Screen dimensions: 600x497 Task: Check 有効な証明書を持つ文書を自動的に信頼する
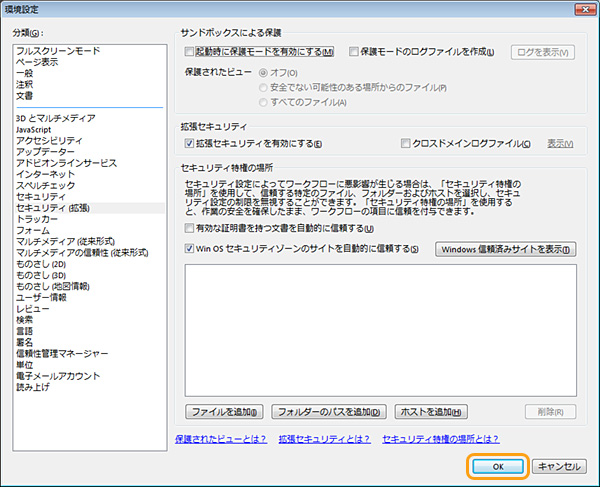tap(190, 229)
